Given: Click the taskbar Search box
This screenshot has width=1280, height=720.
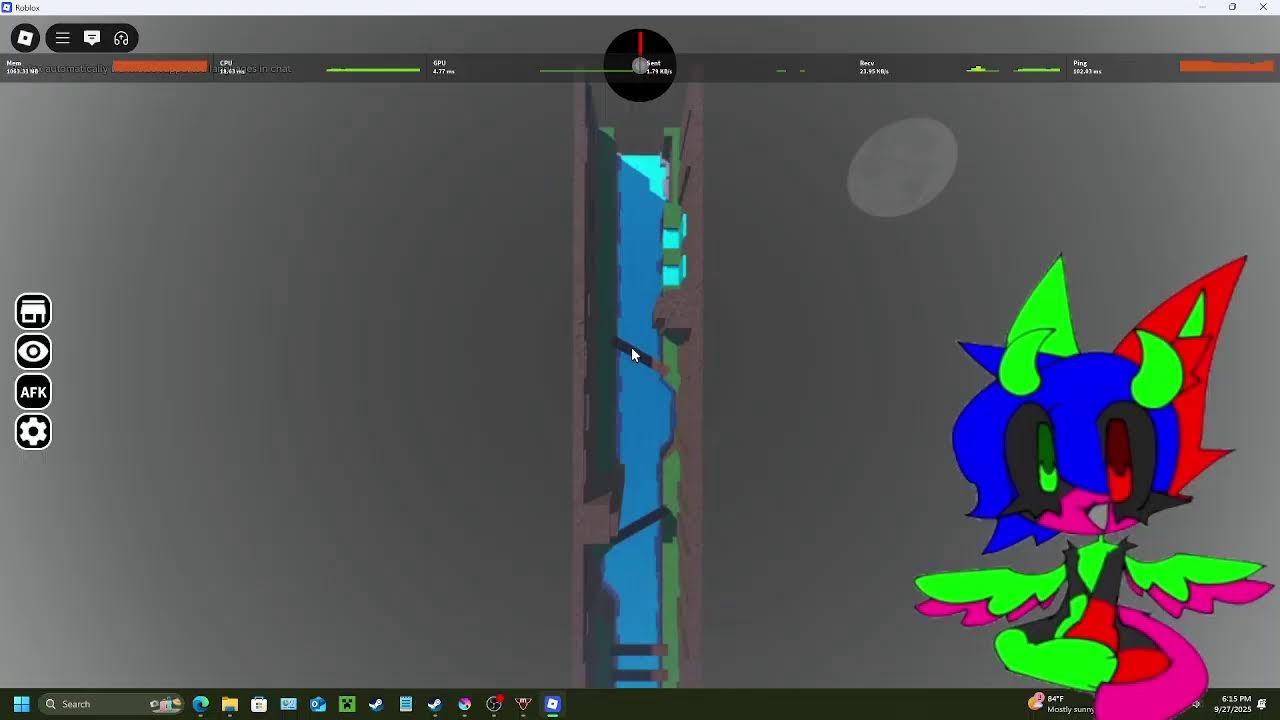Looking at the screenshot, I should pos(112,704).
